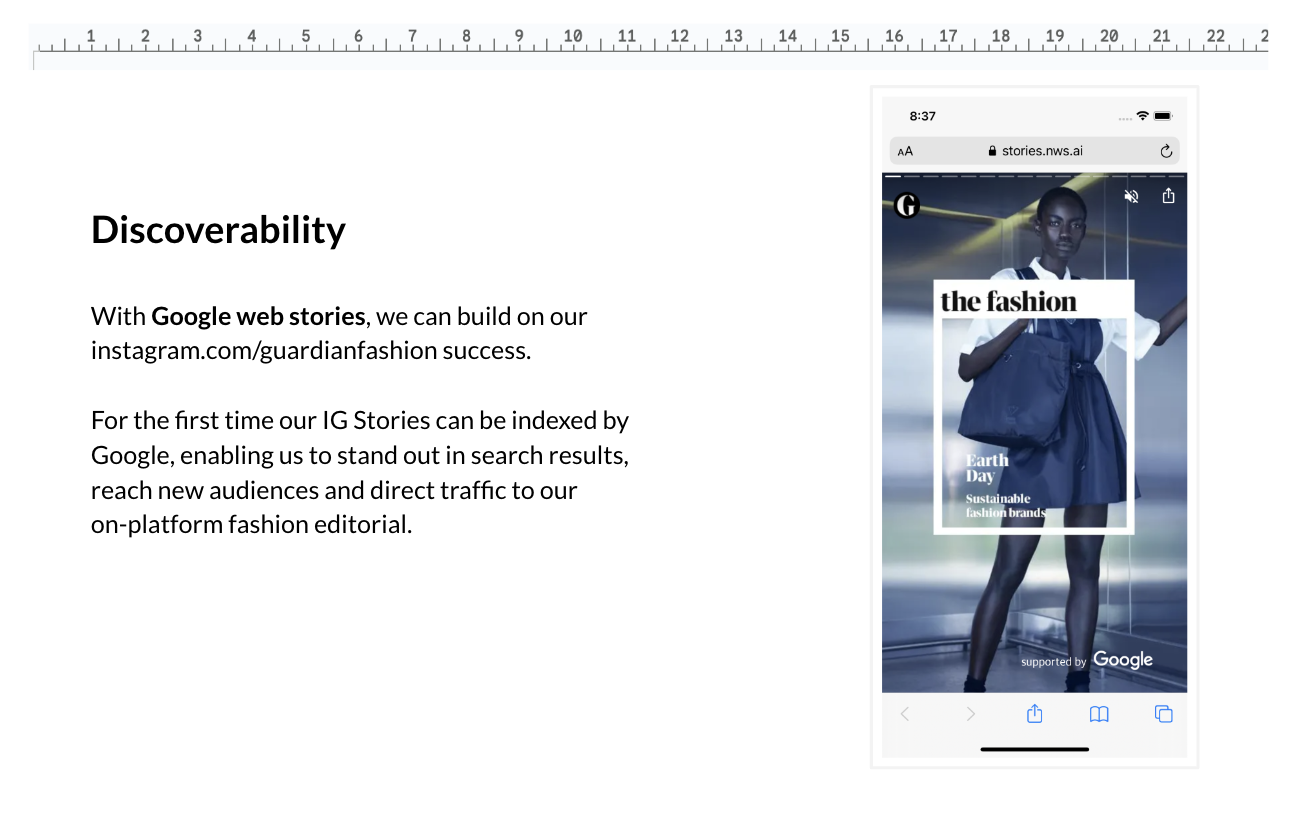Screen dimensions: 1304x822
Task: Click the Guardian G logo on the story
Action: click(906, 206)
